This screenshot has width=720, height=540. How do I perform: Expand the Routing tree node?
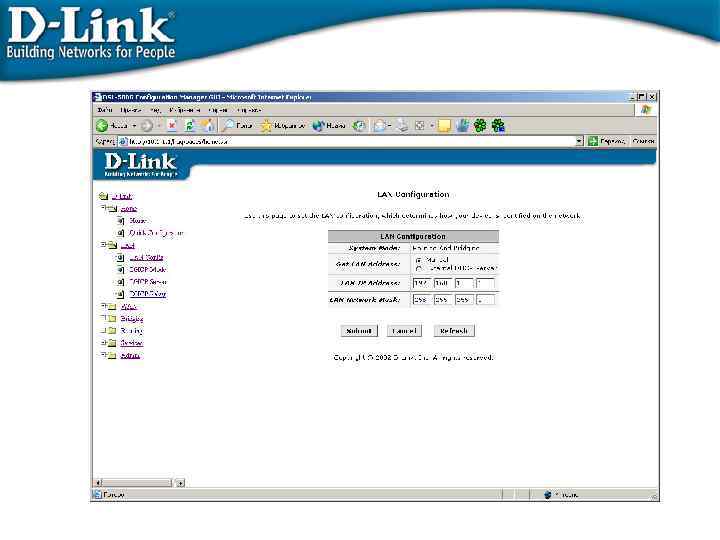tap(104, 330)
